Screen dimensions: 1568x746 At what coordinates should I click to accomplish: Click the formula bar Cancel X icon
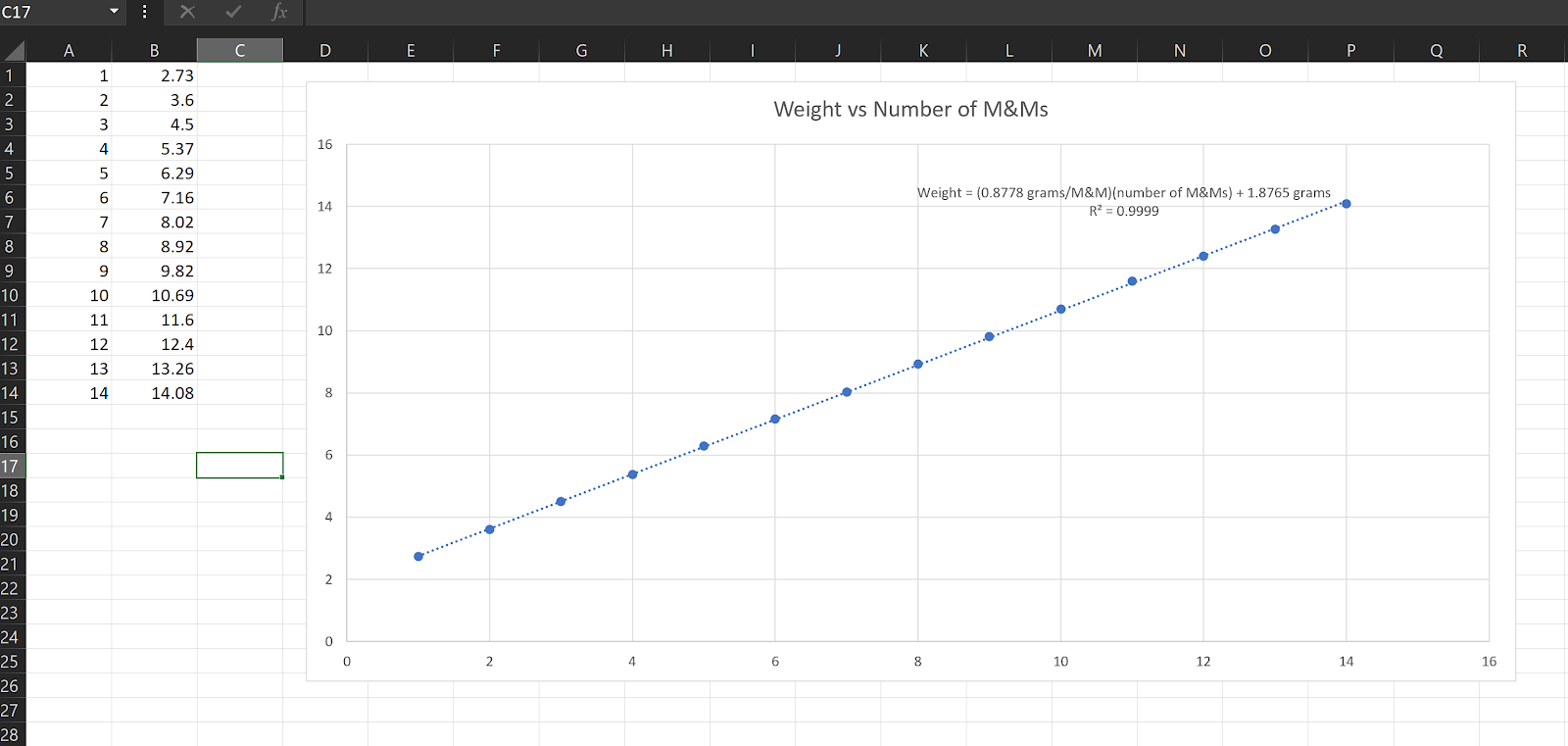[187, 12]
